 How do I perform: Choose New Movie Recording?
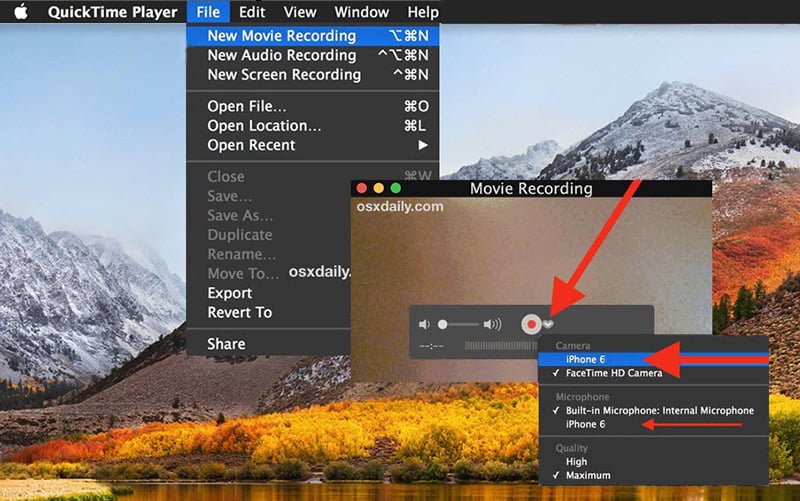pos(313,36)
